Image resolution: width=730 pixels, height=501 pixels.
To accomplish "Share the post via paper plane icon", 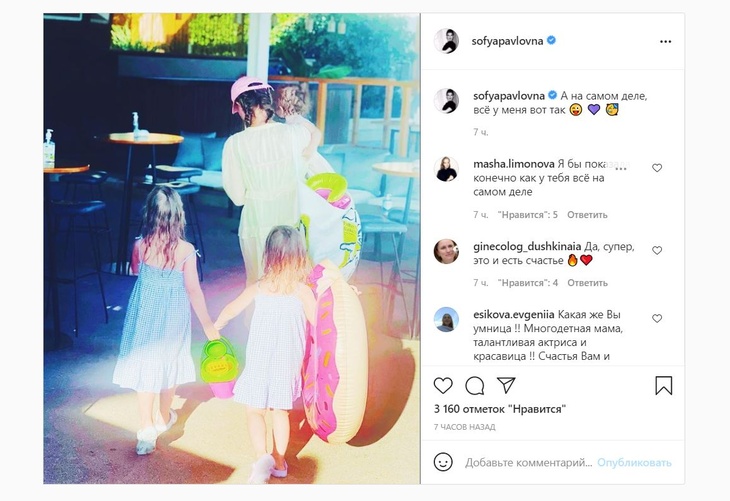I will pos(506,385).
